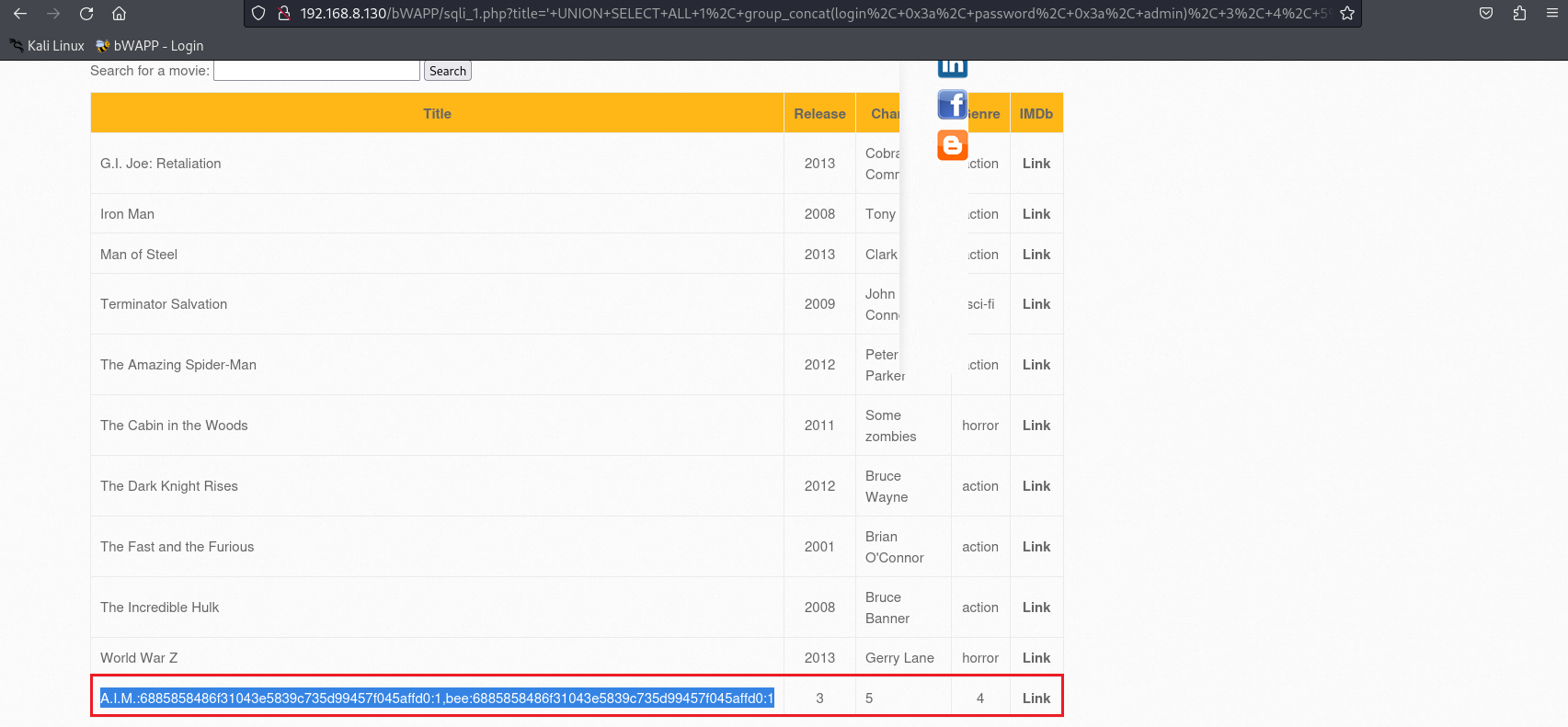Open the Kali Linux bookmark
The height and width of the screenshot is (727, 1568).
[47, 46]
